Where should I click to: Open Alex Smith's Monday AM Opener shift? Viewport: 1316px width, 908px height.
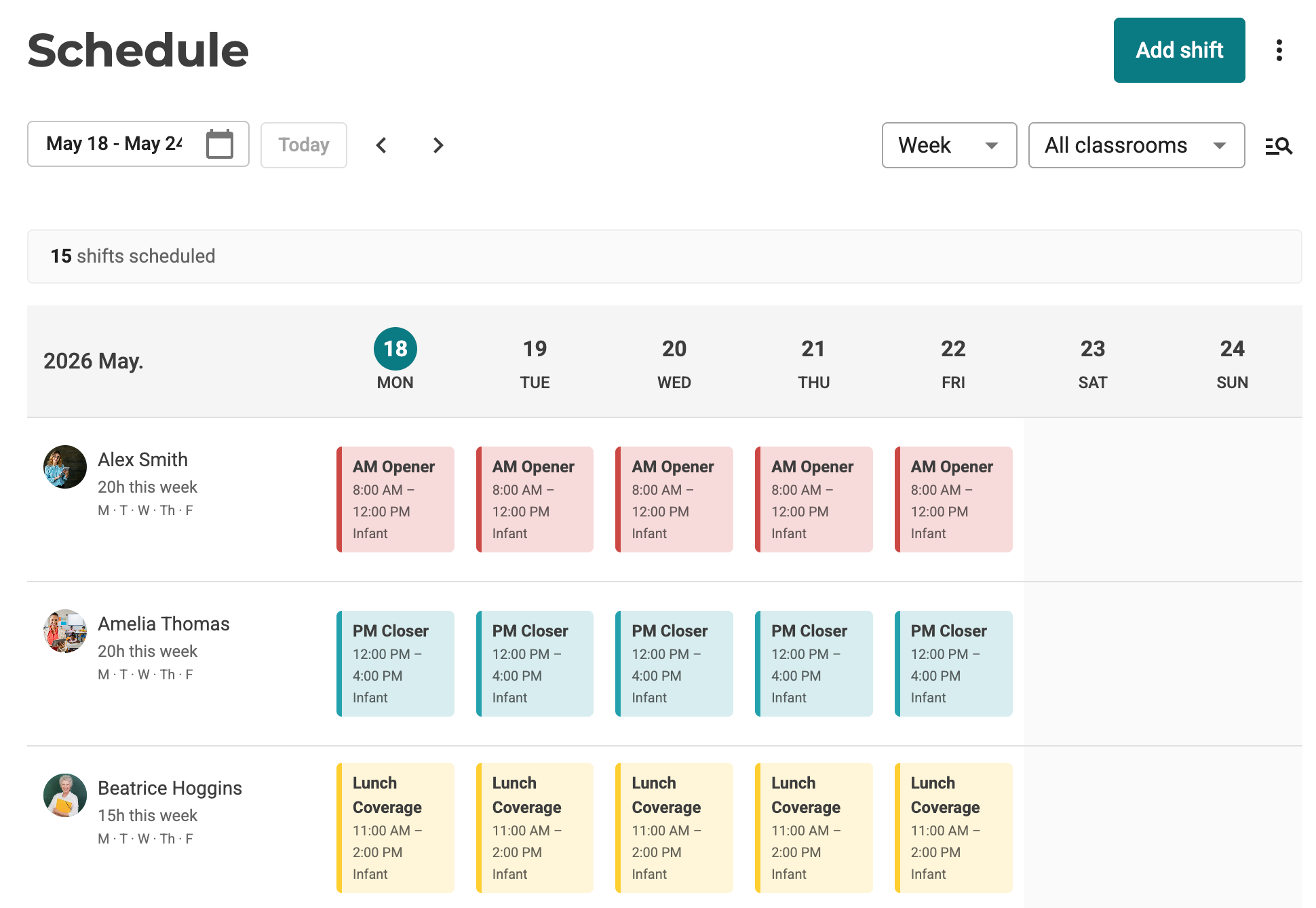click(x=395, y=499)
